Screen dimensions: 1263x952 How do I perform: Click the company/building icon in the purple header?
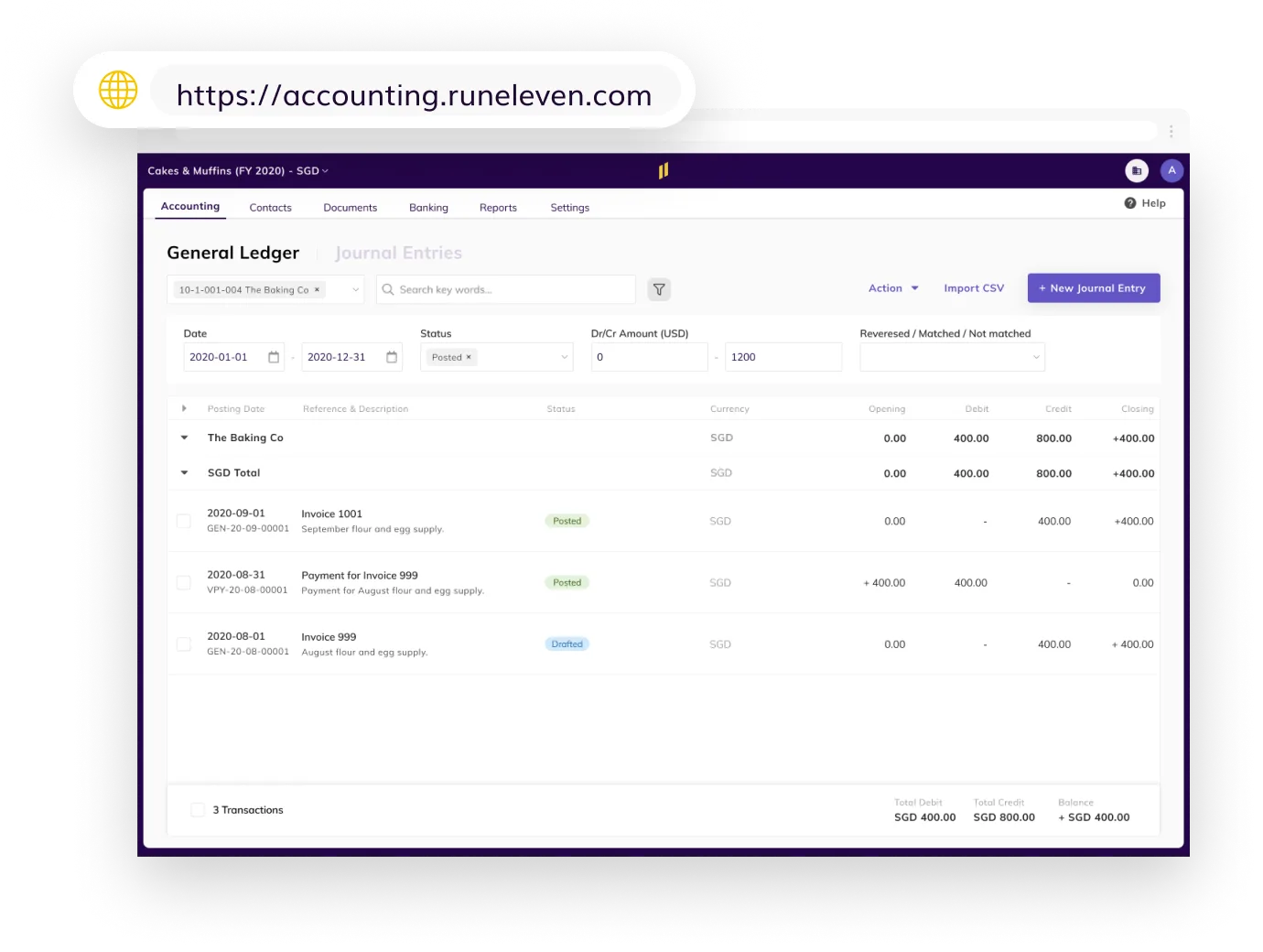[1137, 170]
